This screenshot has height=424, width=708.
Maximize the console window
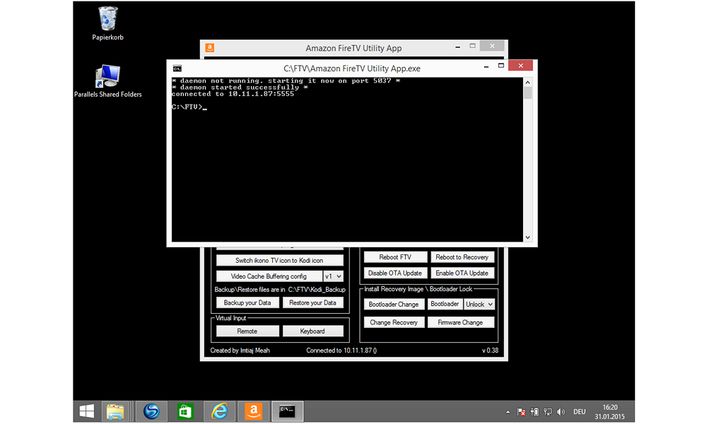pos(501,66)
